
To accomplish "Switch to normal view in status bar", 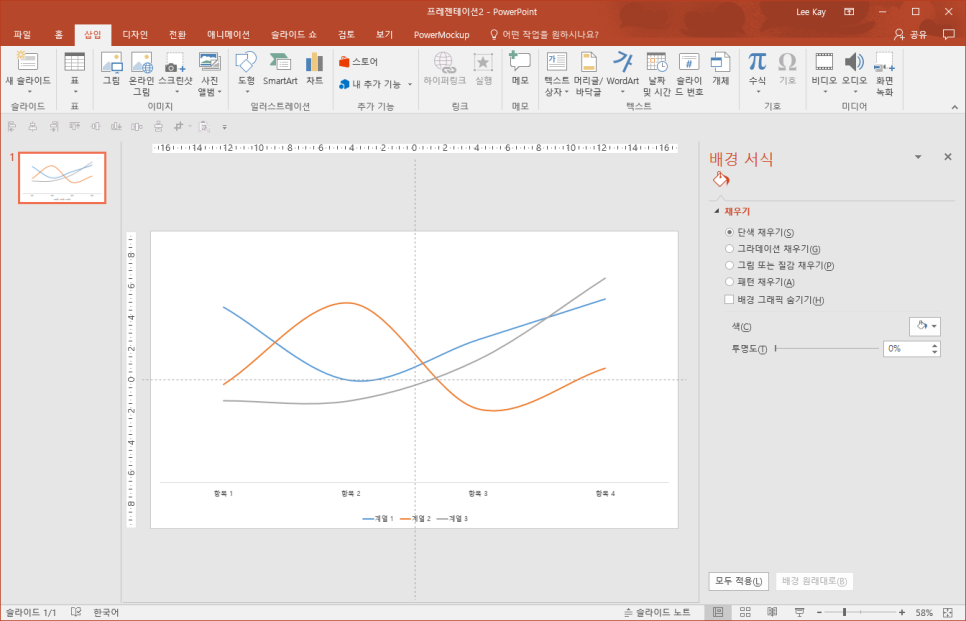I will (x=718, y=612).
